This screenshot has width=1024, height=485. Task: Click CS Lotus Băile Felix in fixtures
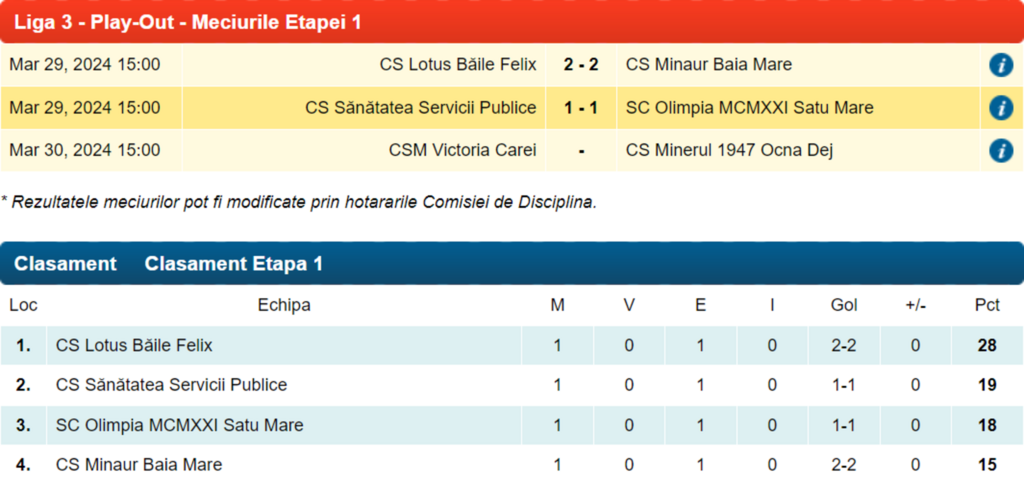[458, 65]
